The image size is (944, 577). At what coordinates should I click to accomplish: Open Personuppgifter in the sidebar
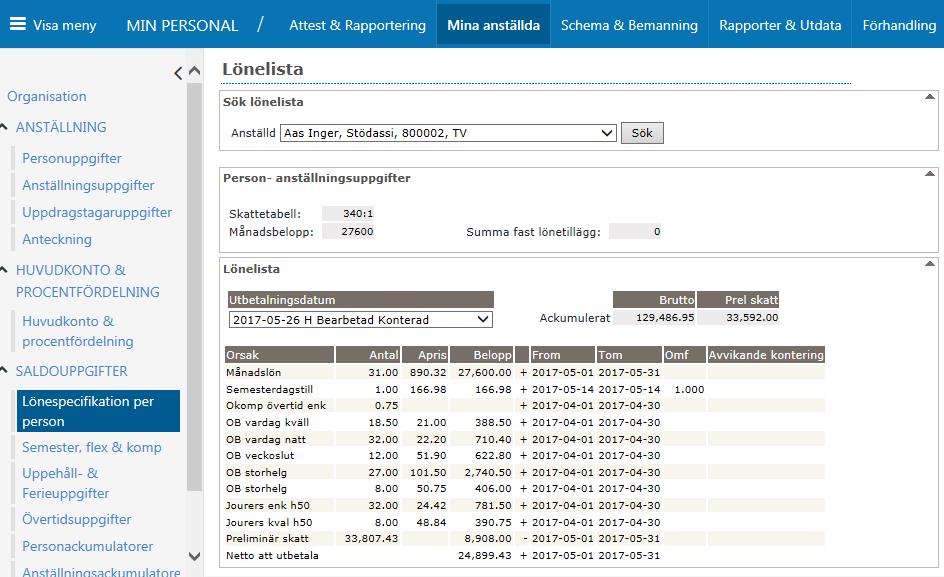72,158
